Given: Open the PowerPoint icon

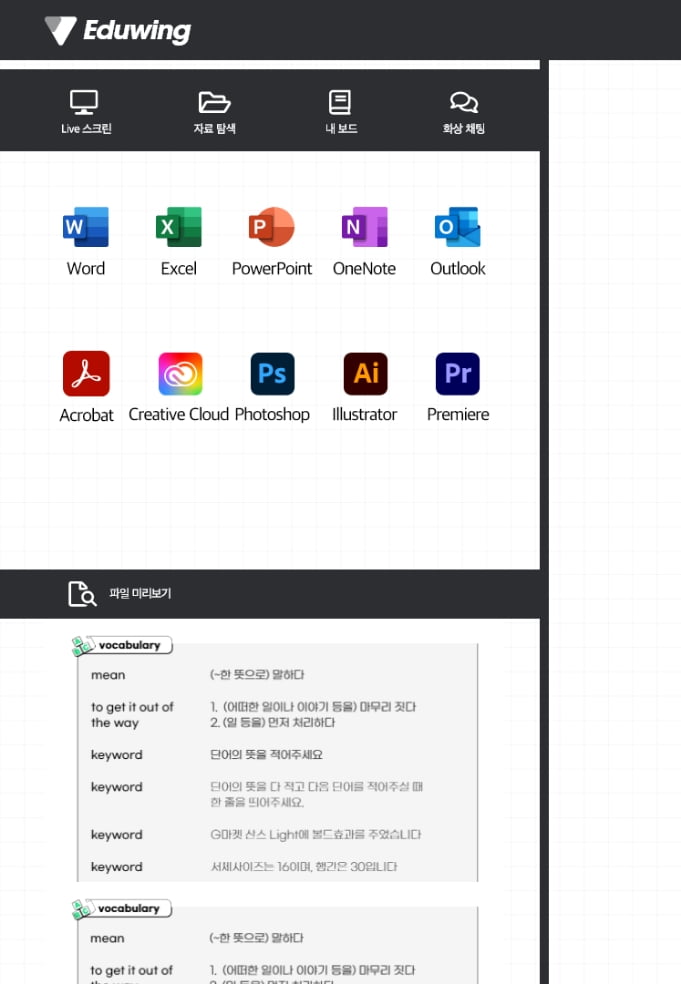Looking at the screenshot, I should [272, 228].
